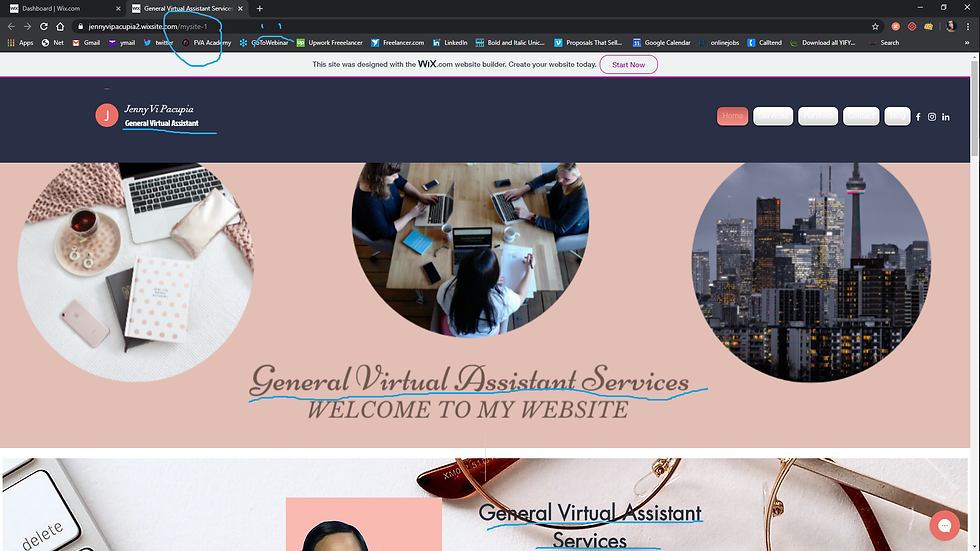Open the Chrome three-dot menu
This screenshot has height=551, width=980.
coord(968,26)
